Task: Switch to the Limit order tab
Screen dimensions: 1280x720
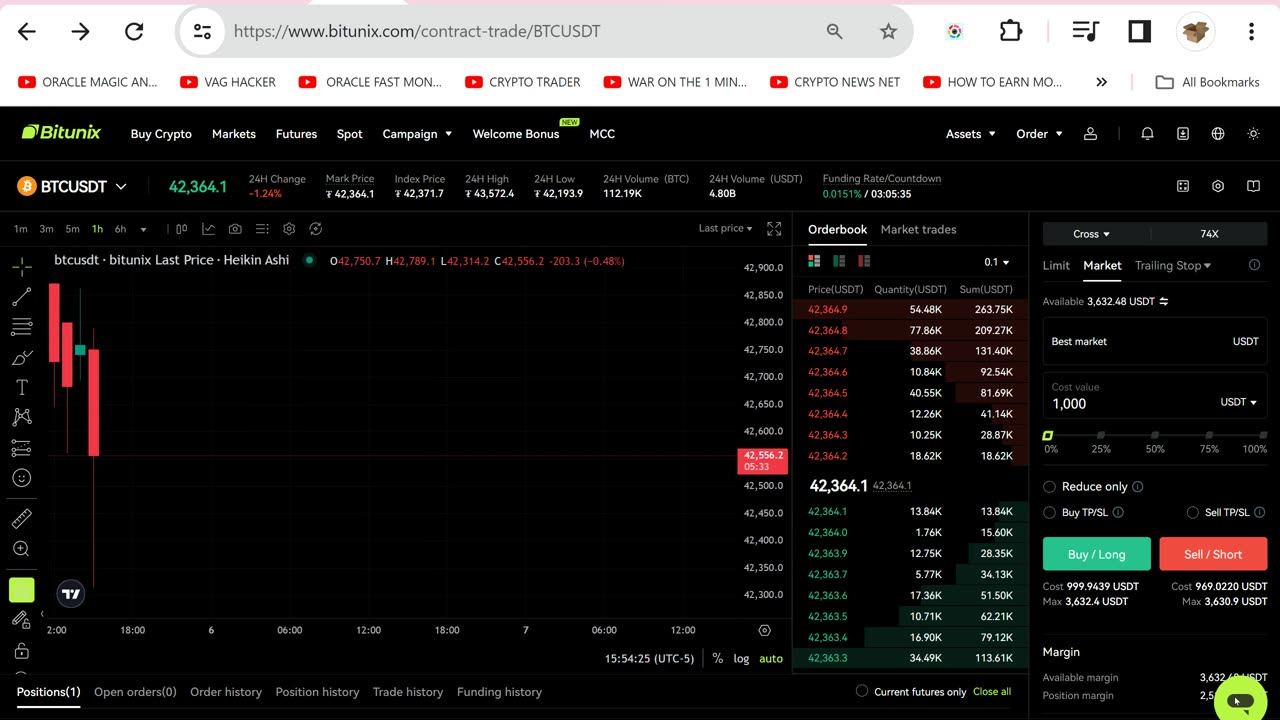Action: (x=1056, y=265)
